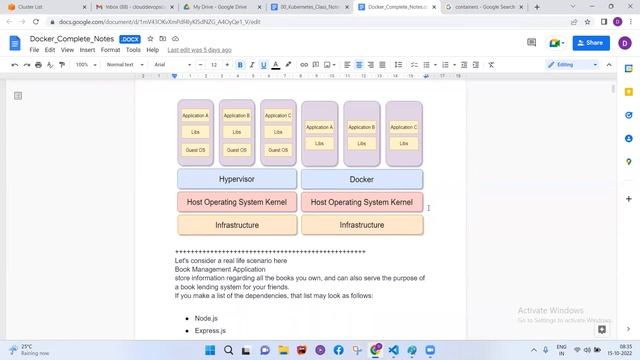Open the Edit menu
This screenshot has width=640, height=360.
point(50,50)
